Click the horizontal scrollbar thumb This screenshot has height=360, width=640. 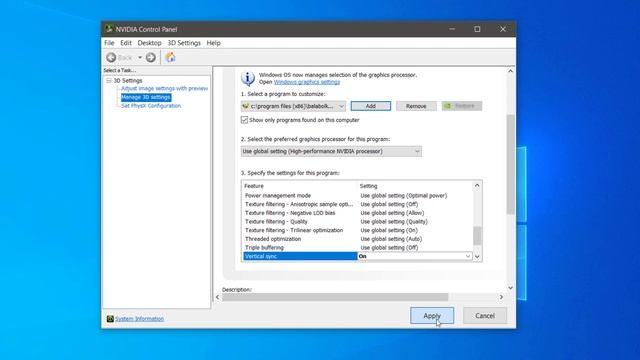coord(335,297)
